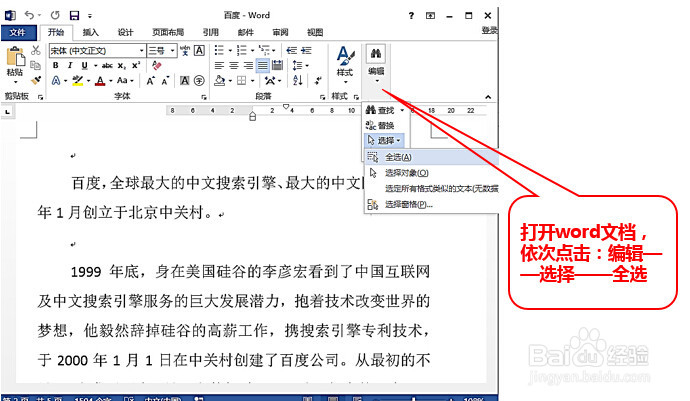Click the numbered list icon
The image size is (690, 401).
pyautogui.click(x=242, y=50)
